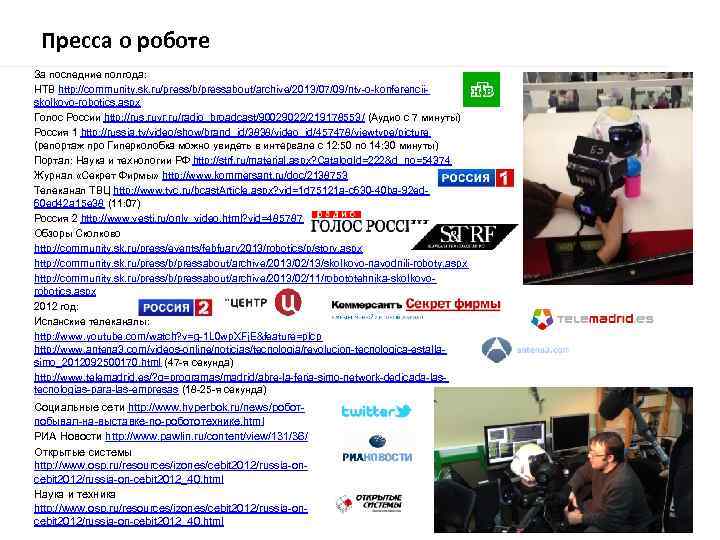Open the antena3.com videos-online link
Viewport: 720px width, 540px height.
(240, 356)
